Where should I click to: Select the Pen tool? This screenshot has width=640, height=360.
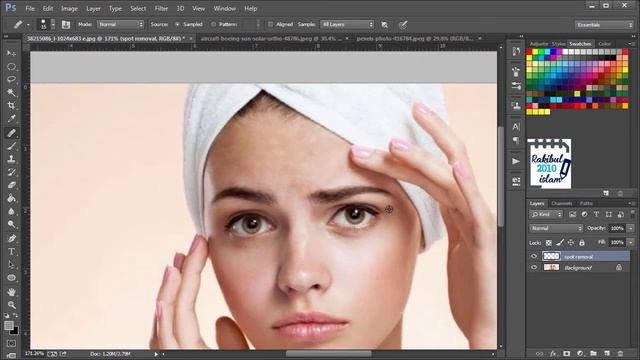11,238
